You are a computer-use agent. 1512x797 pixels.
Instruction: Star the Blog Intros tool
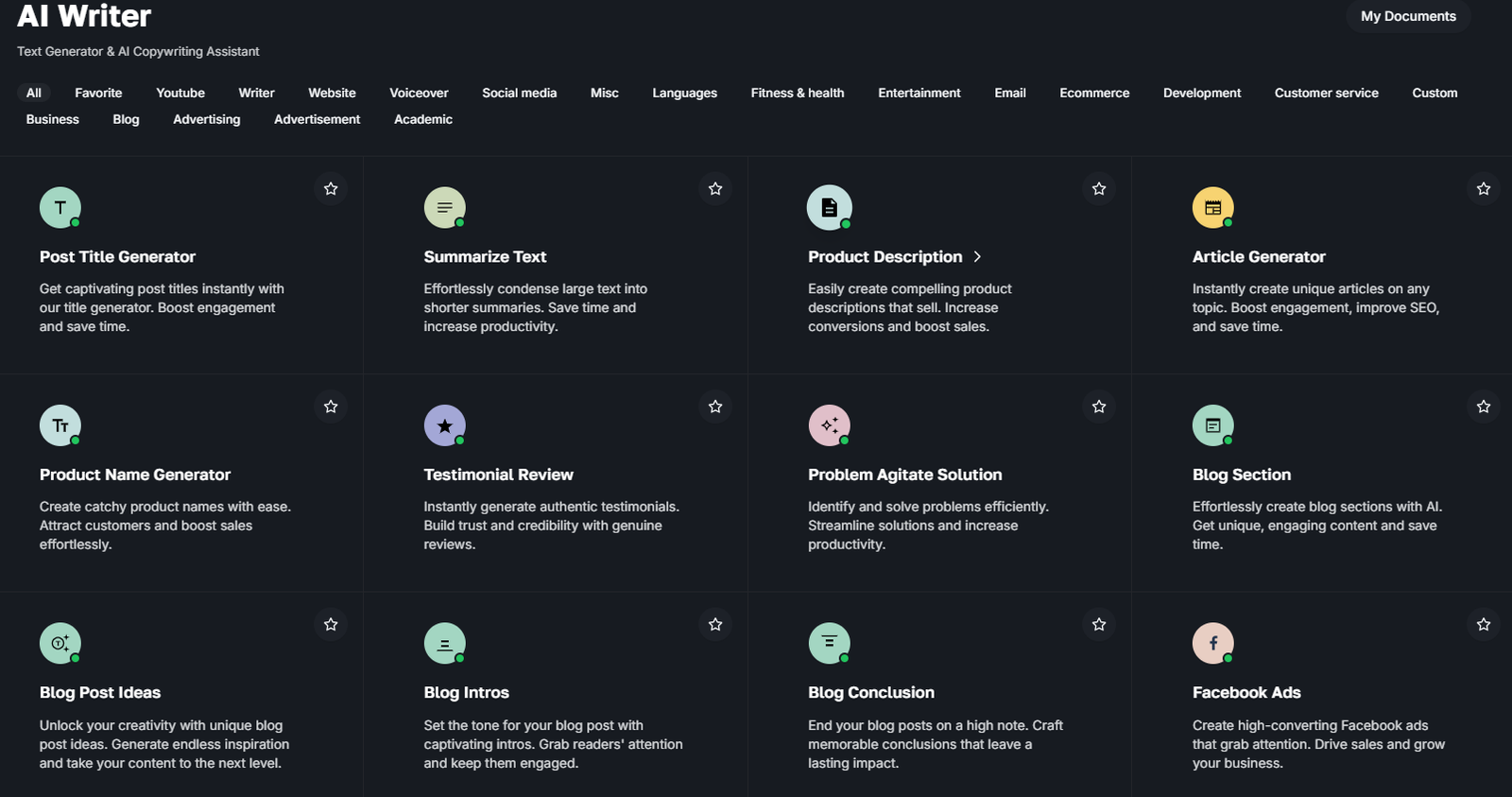pos(715,625)
